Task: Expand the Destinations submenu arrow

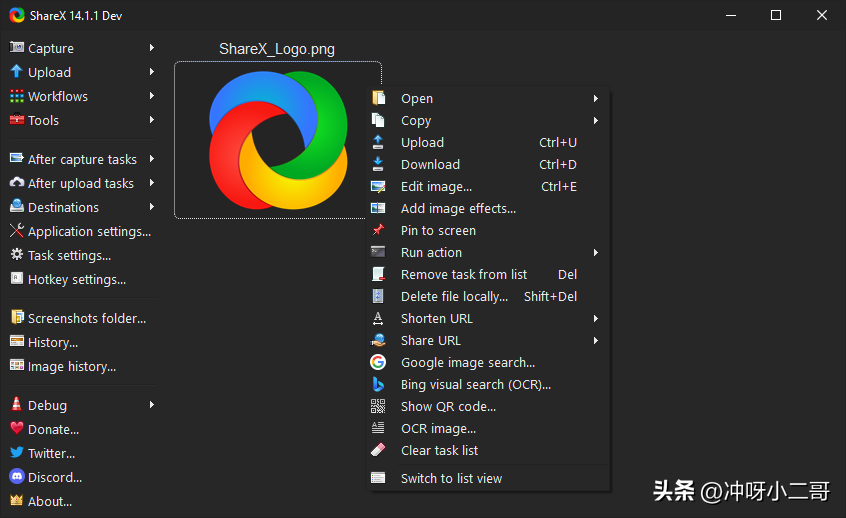Action: point(152,207)
